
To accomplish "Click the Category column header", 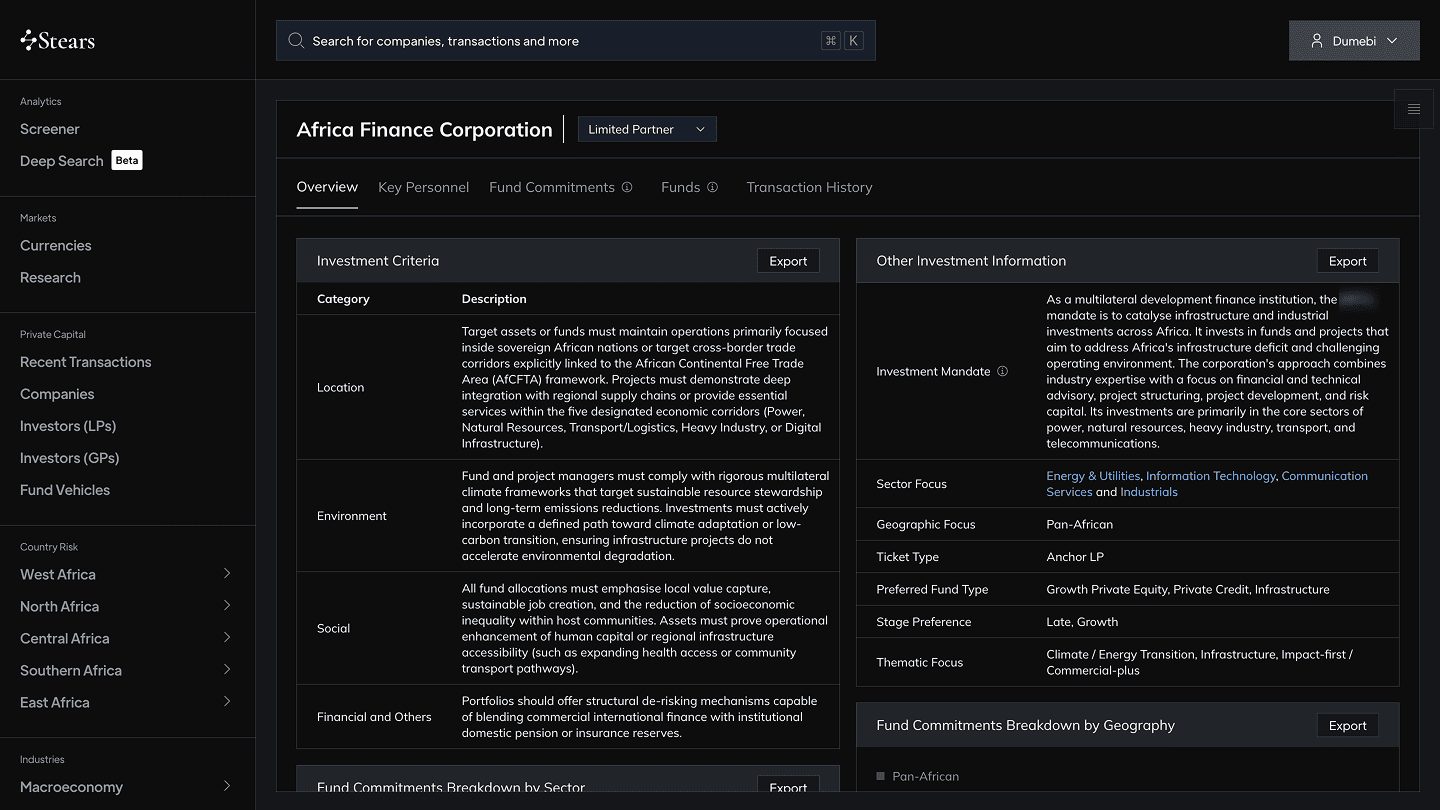I will pos(343,299).
